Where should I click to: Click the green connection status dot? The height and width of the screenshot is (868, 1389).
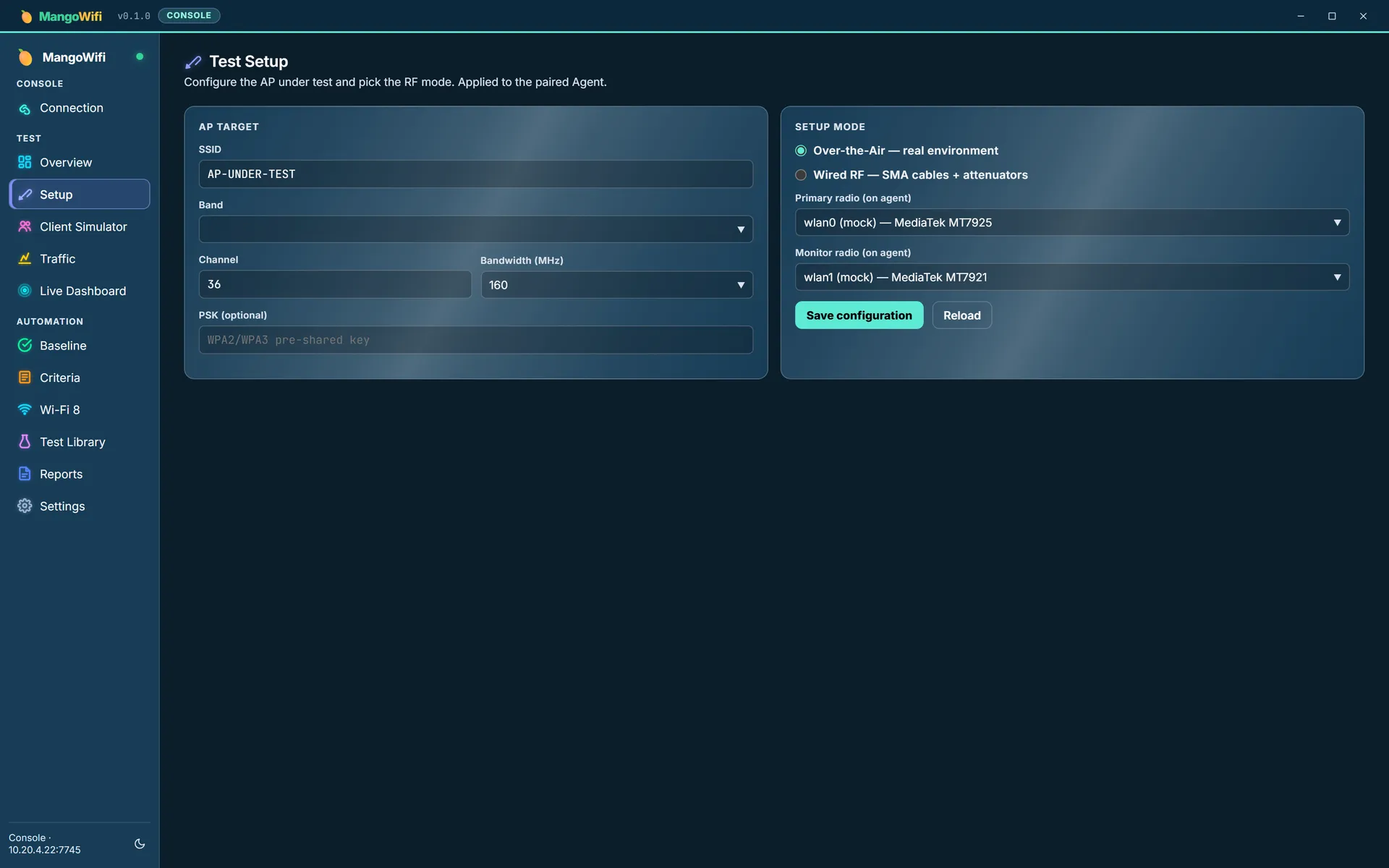click(140, 56)
